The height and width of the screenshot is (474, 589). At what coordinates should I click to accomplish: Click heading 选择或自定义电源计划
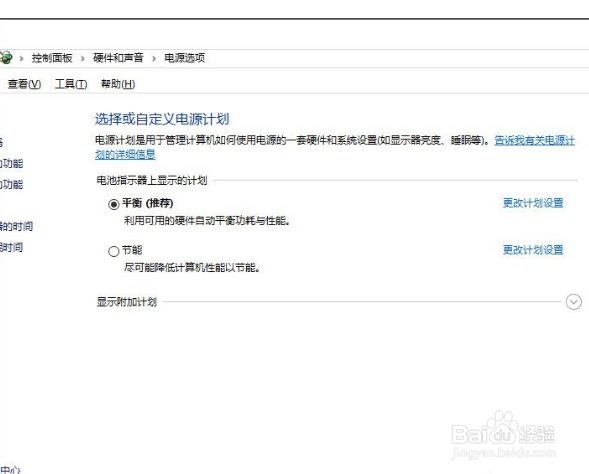tap(162, 119)
